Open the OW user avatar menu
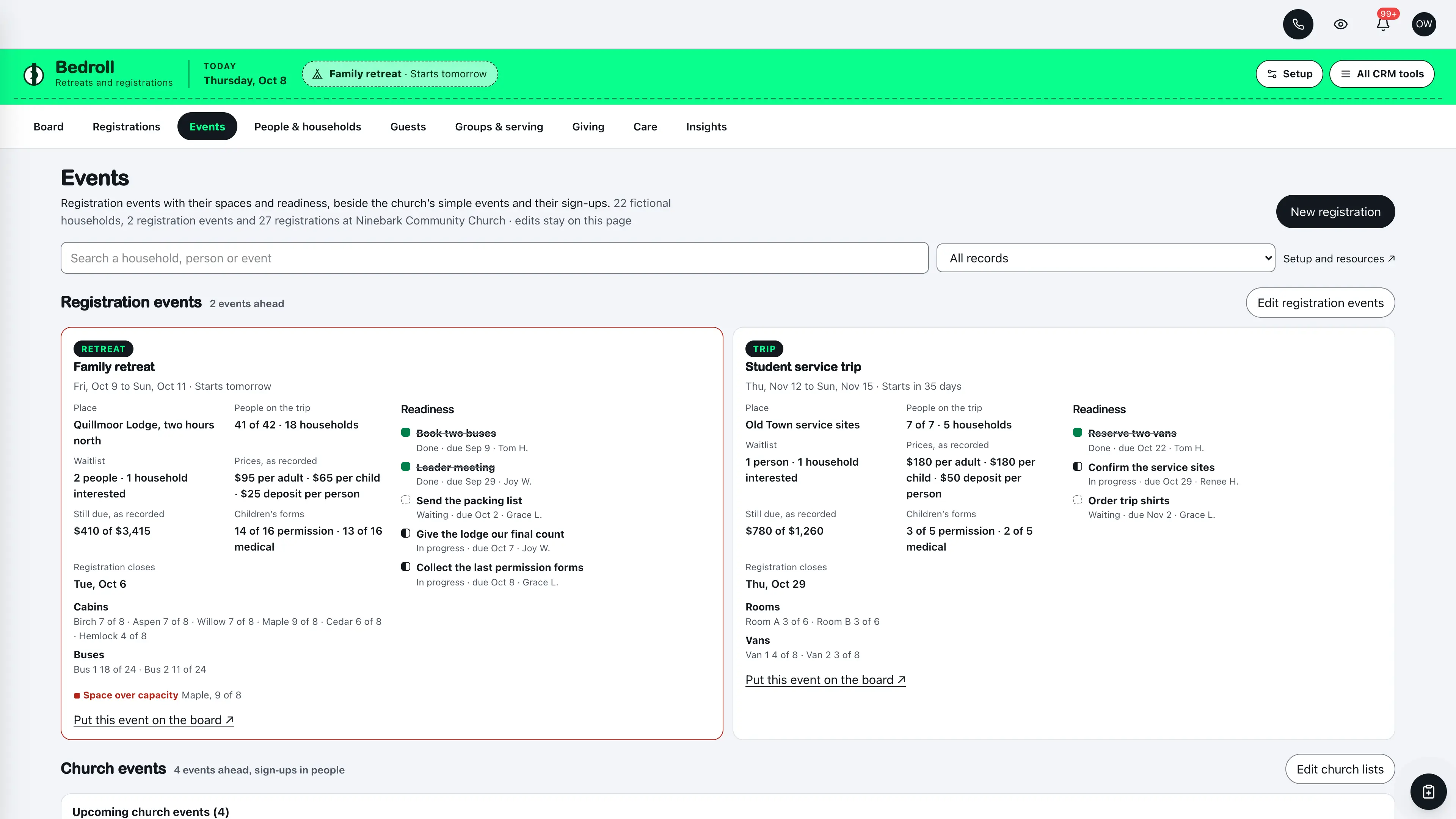The height and width of the screenshot is (819, 1456). (1424, 24)
